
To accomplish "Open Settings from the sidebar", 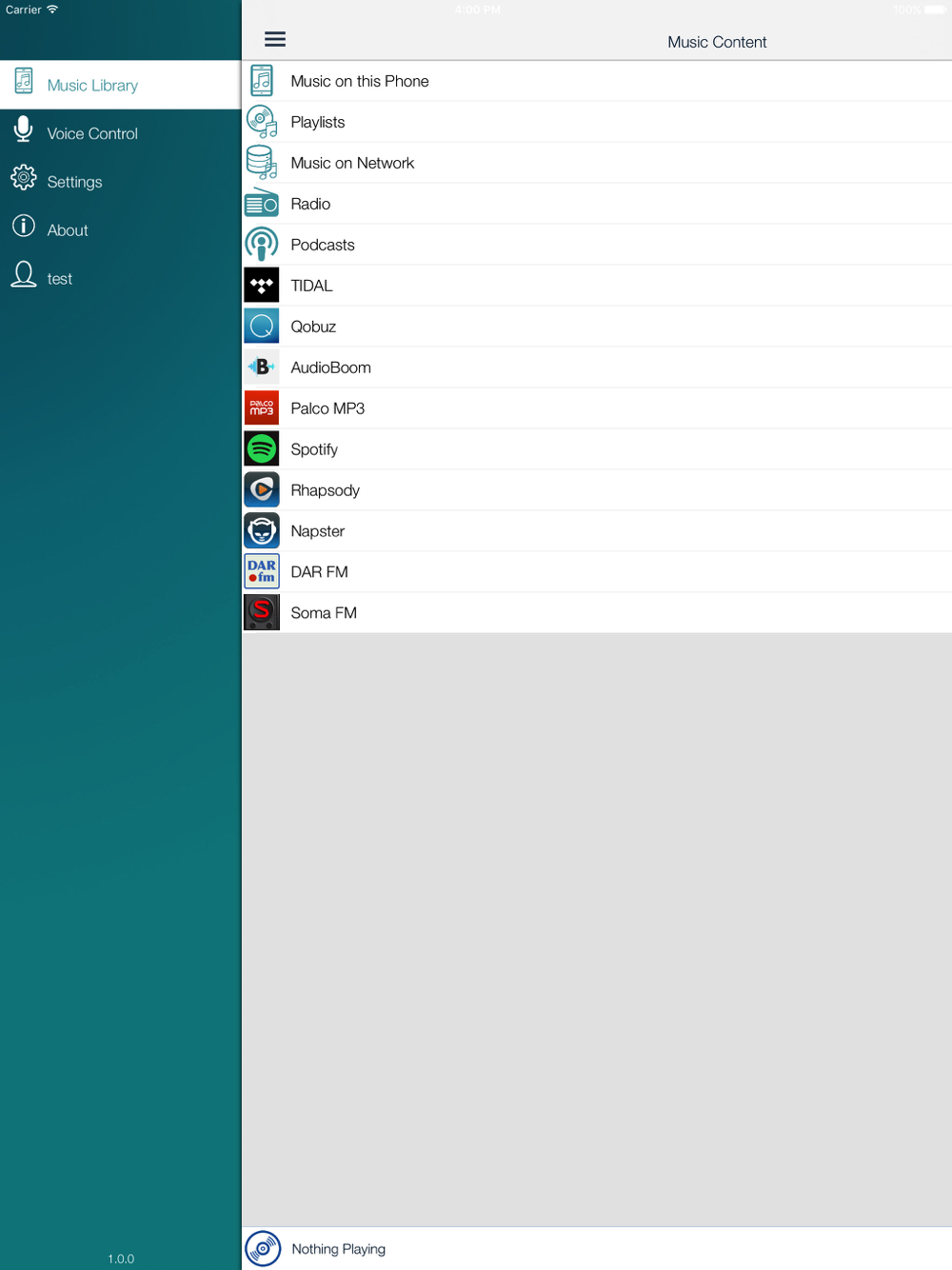I will pos(120,182).
